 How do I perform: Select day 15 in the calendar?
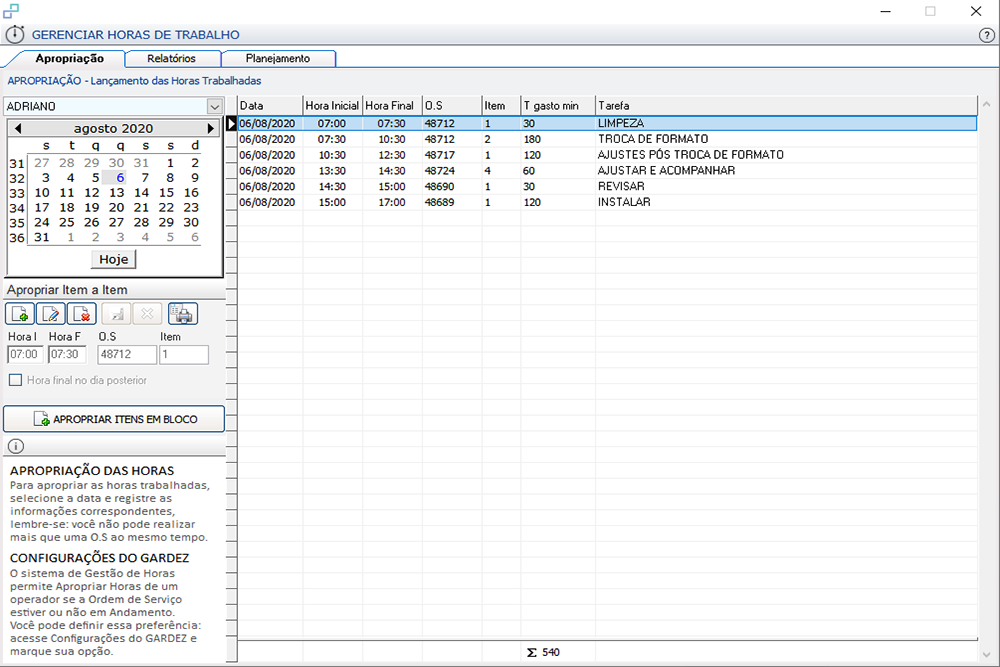pyautogui.click(x=166, y=193)
